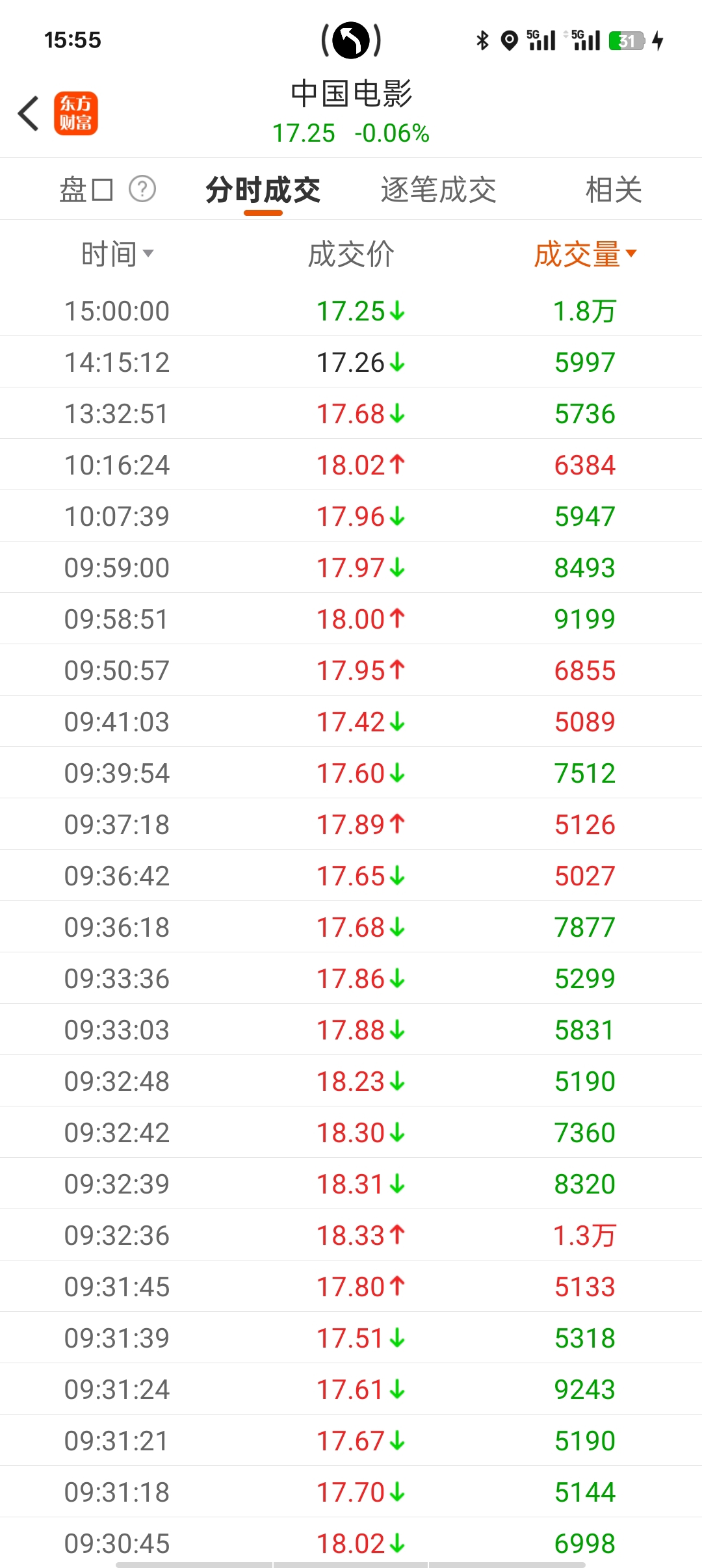The width and height of the screenshot is (702, 1568).
Task: Select the 09:32:36 trade row with 1.3万
Action: point(351,1235)
